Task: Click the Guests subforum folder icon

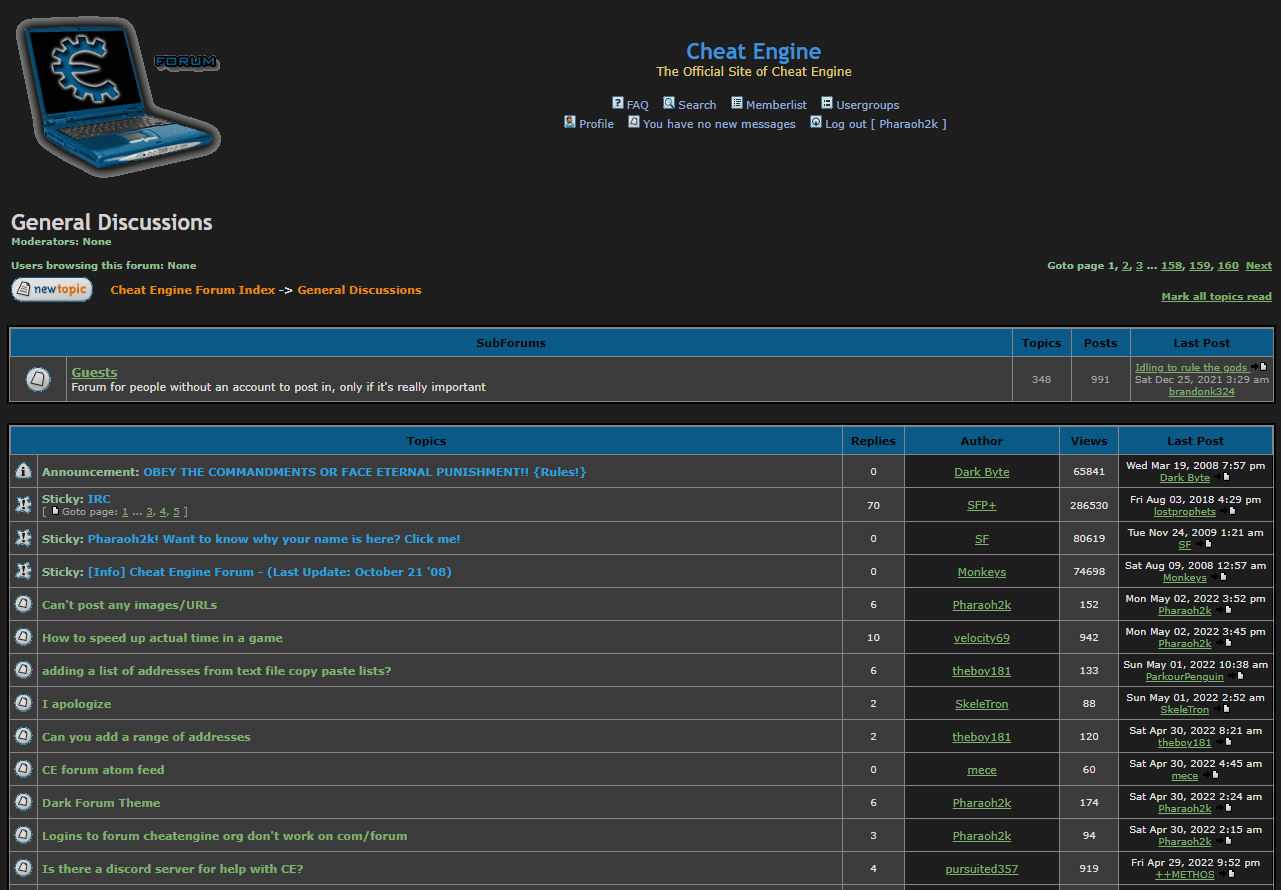Action: pos(38,379)
